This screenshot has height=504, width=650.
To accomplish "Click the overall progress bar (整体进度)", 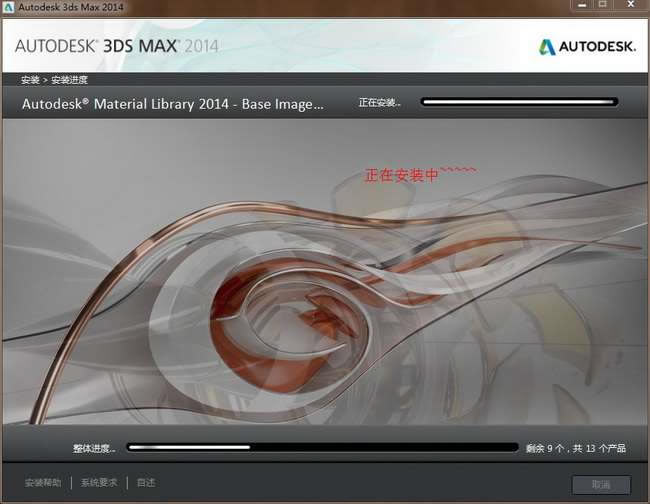I will (x=323, y=448).
